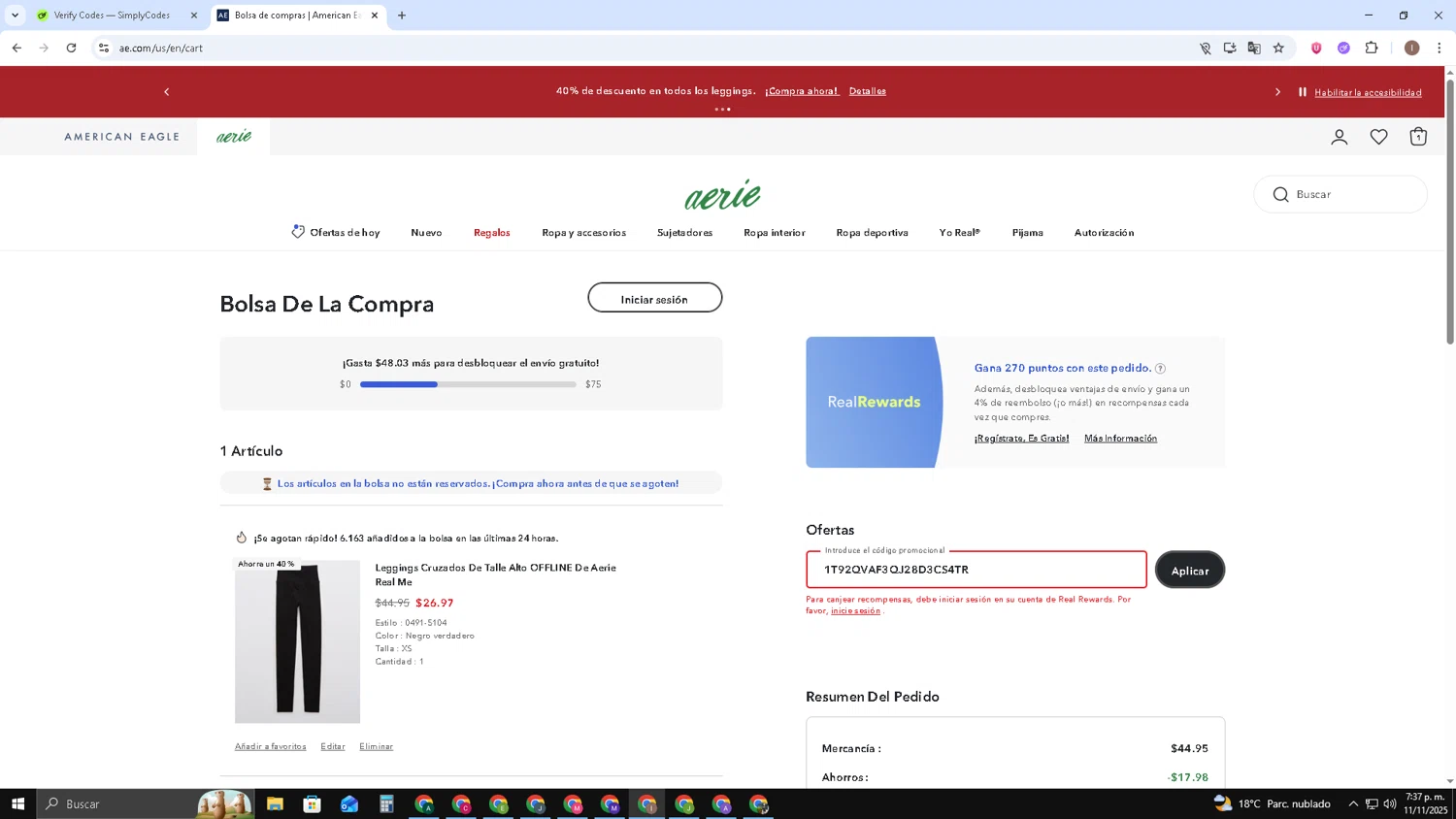Viewport: 1456px width, 819px height.
Task: Click the leggings product thumbnail
Action: pyautogui.click(x=297, y=641)
